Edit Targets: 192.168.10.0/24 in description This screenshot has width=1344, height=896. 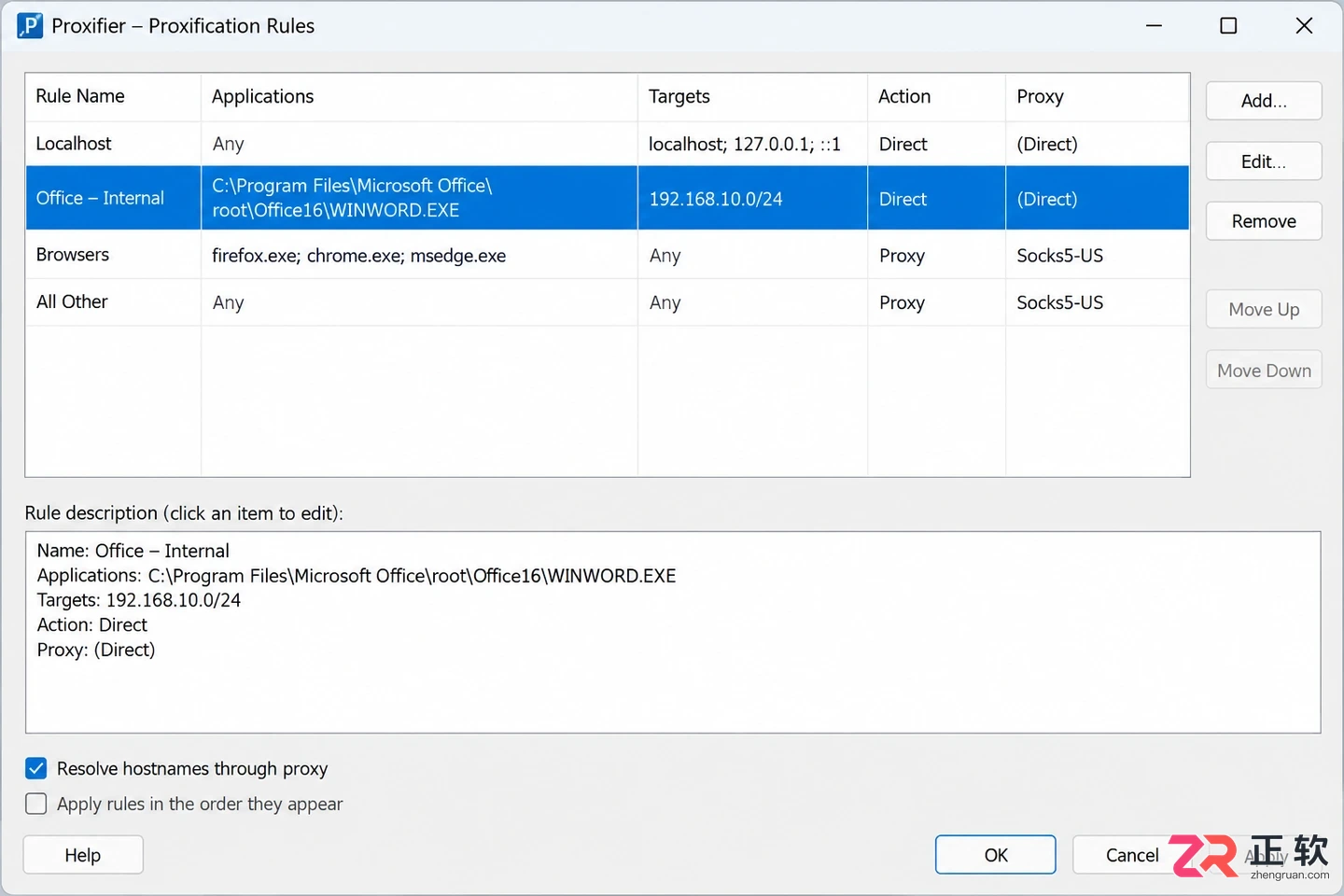pyautogui.click(x=139, y=600)
